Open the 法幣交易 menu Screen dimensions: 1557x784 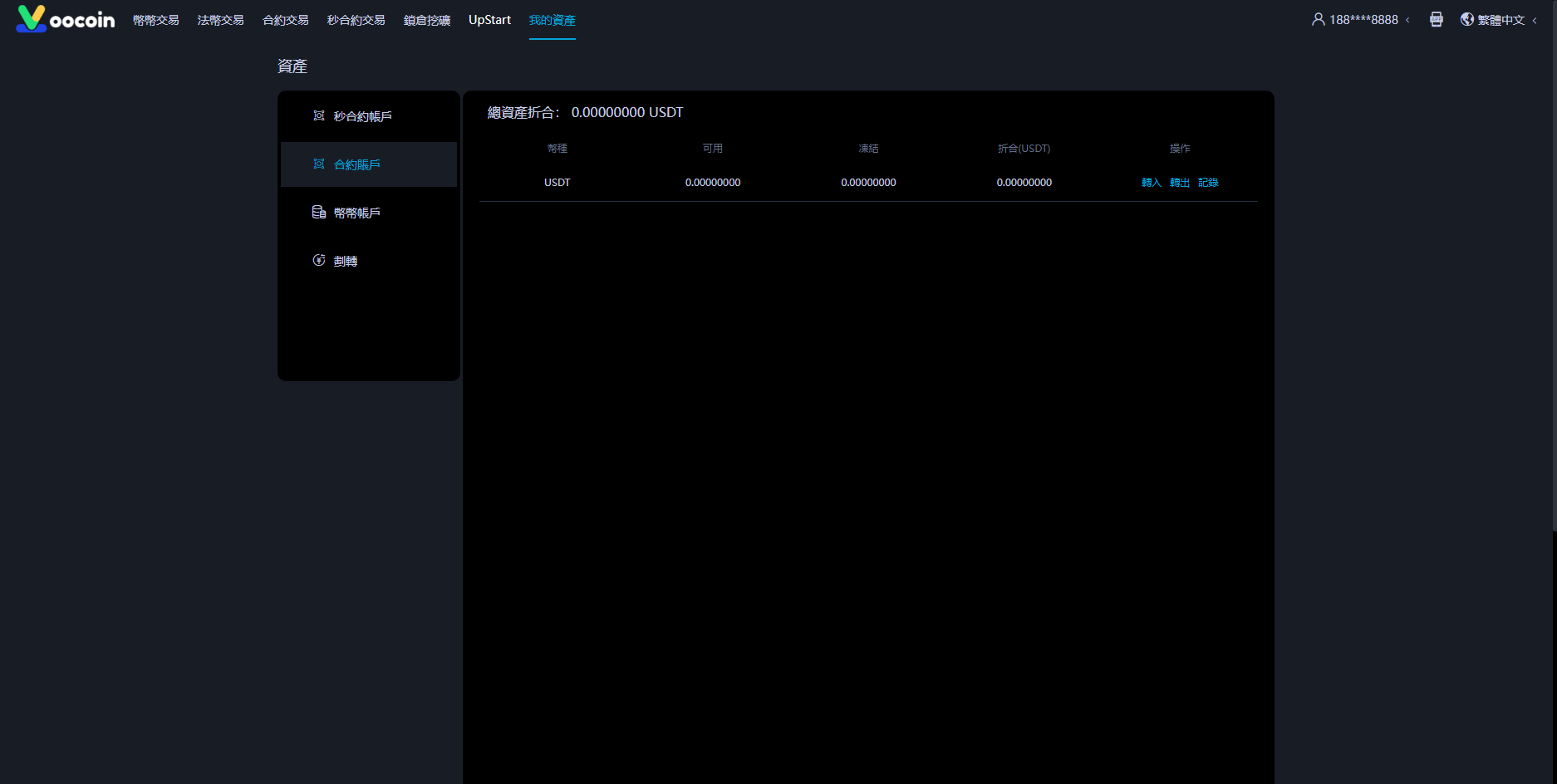[220, 20]
